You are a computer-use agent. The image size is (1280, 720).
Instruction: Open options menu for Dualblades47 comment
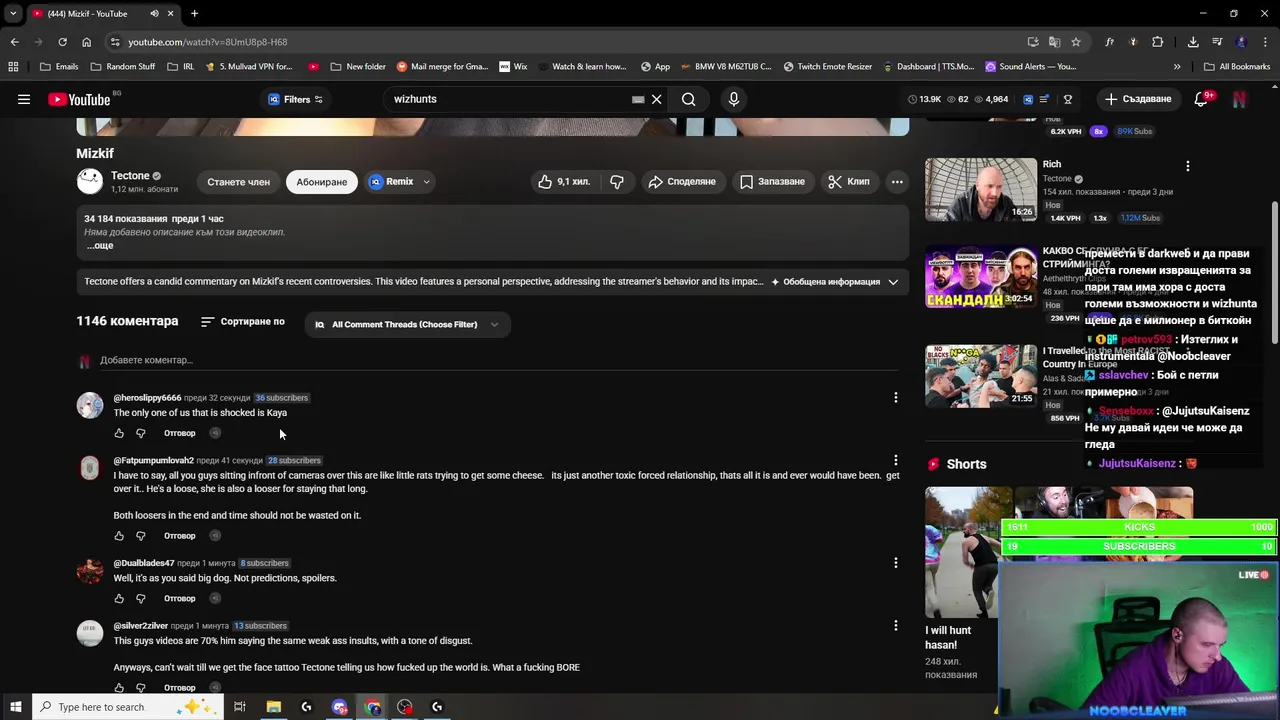click(x=896, y=563)
